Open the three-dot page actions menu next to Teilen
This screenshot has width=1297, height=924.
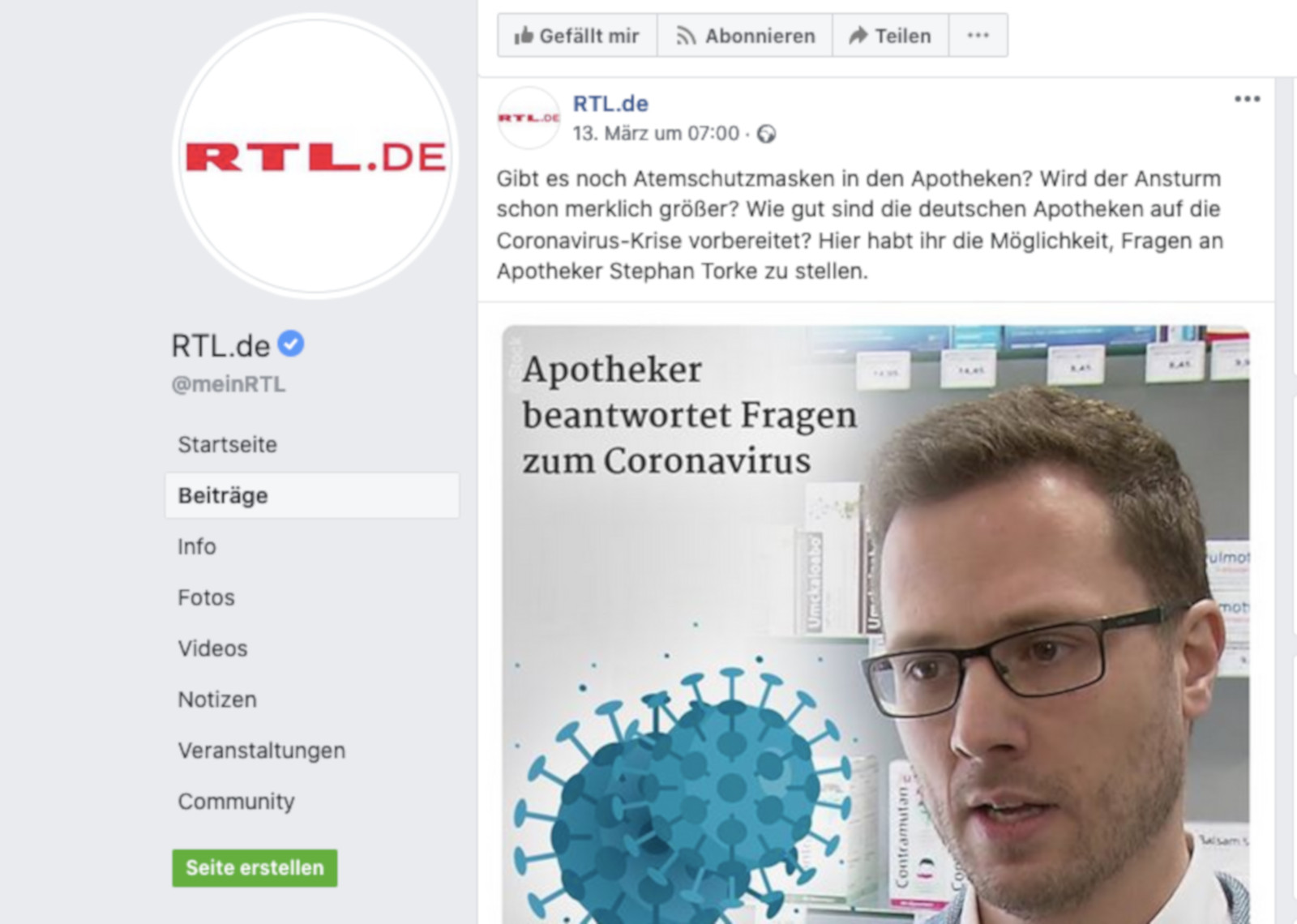[x=978, y=35]
